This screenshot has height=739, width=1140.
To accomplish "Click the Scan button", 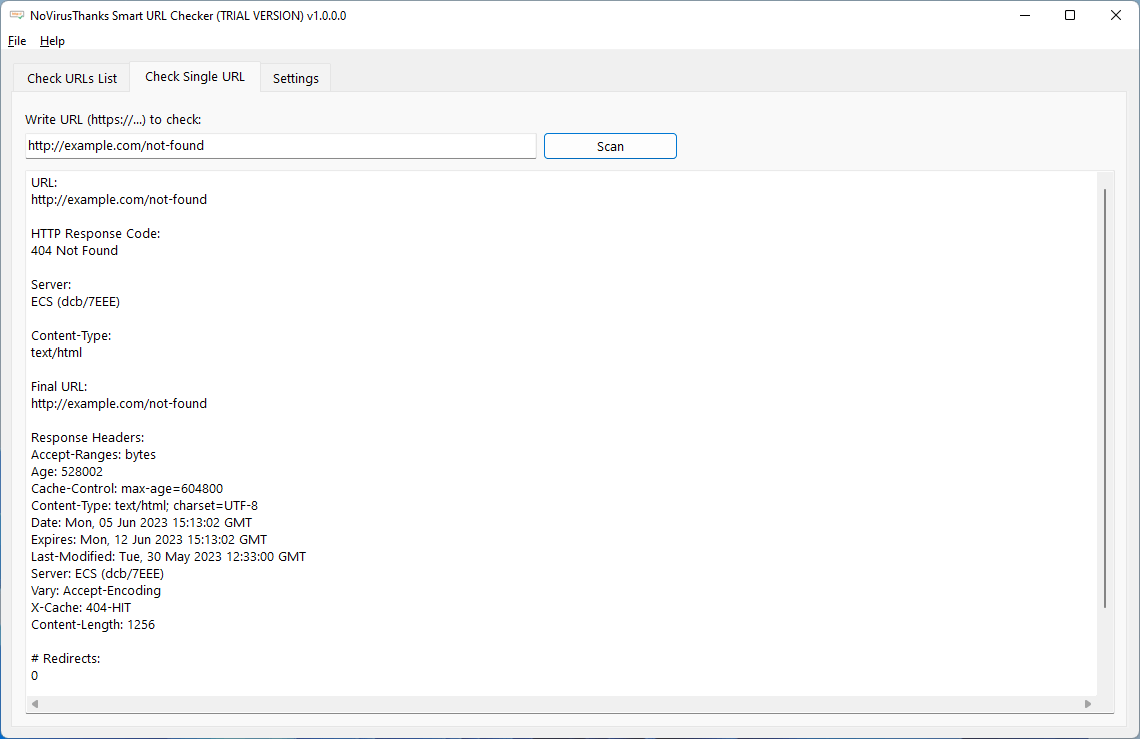I will 610,146.
